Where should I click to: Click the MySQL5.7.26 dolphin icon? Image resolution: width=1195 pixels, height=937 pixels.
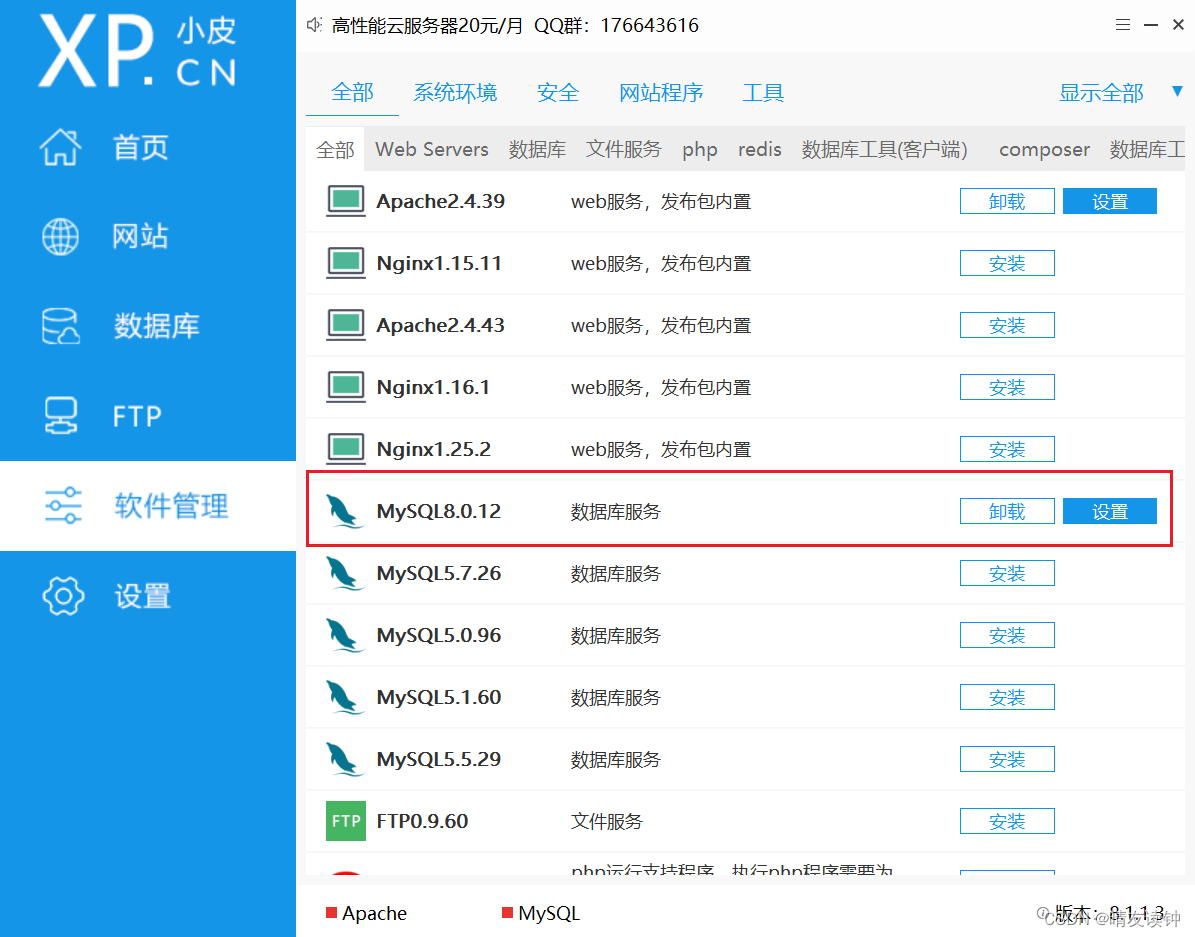click(x=344, y=573)
